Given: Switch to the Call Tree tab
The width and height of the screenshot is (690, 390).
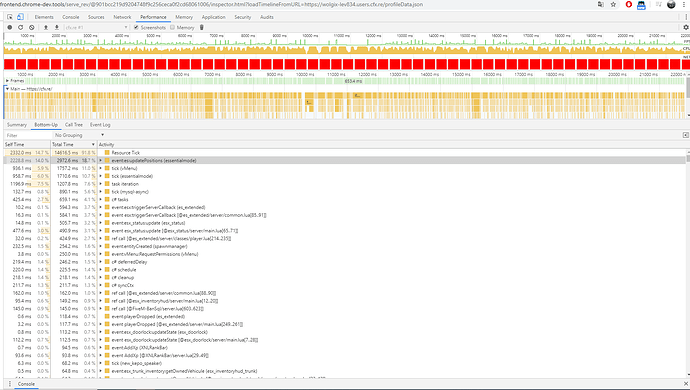Looking at the screenshot, I should pos(74,125).
